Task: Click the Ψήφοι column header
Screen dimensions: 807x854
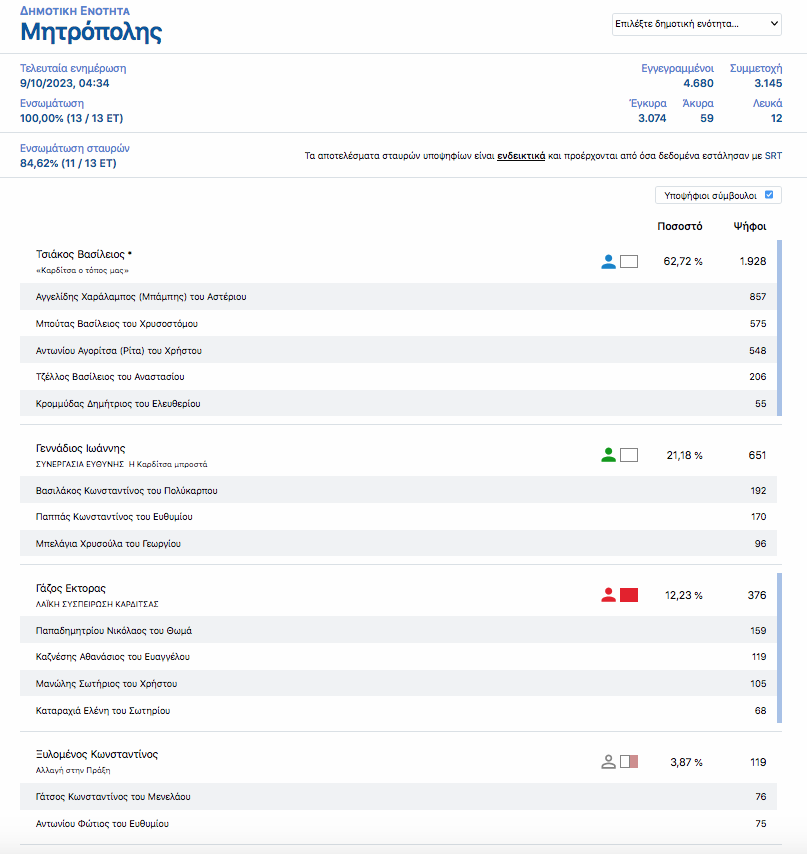Action: point(749,226)
